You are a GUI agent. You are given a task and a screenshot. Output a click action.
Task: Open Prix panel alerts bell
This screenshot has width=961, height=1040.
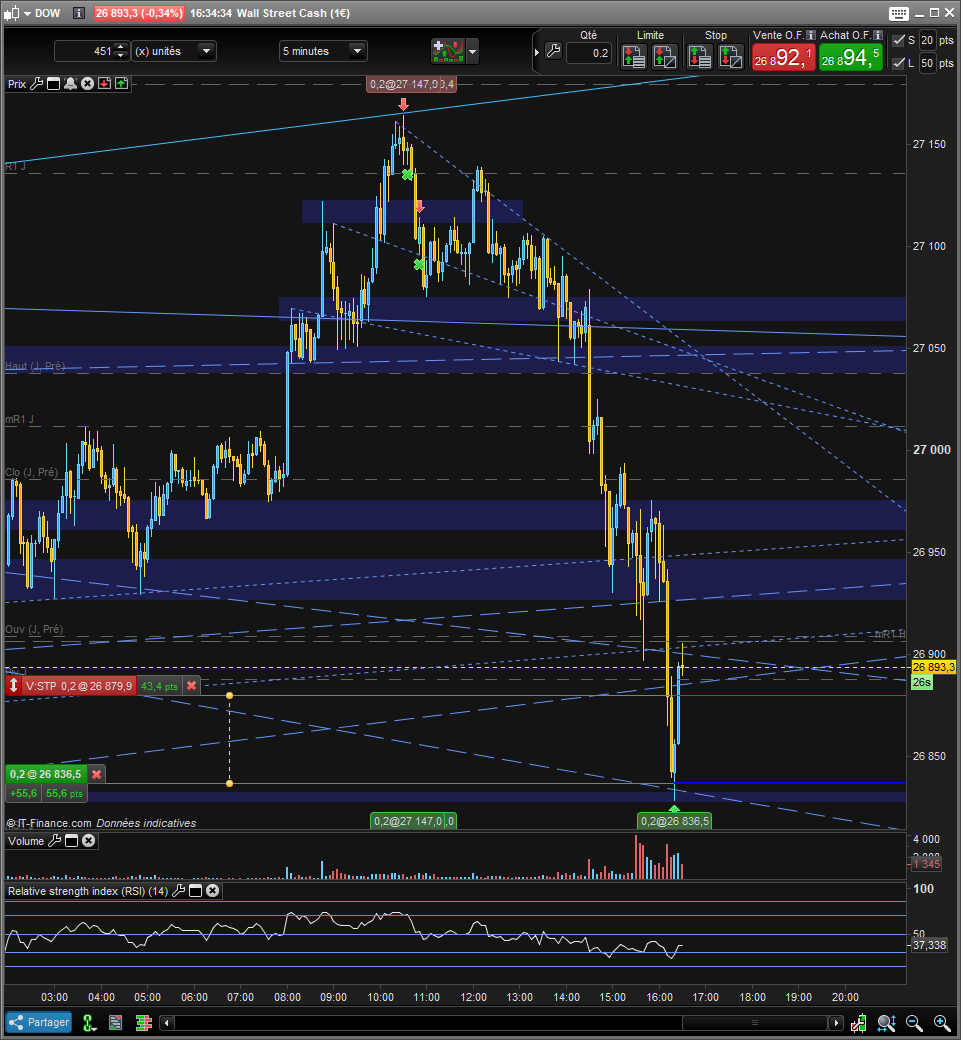(70, 84)
